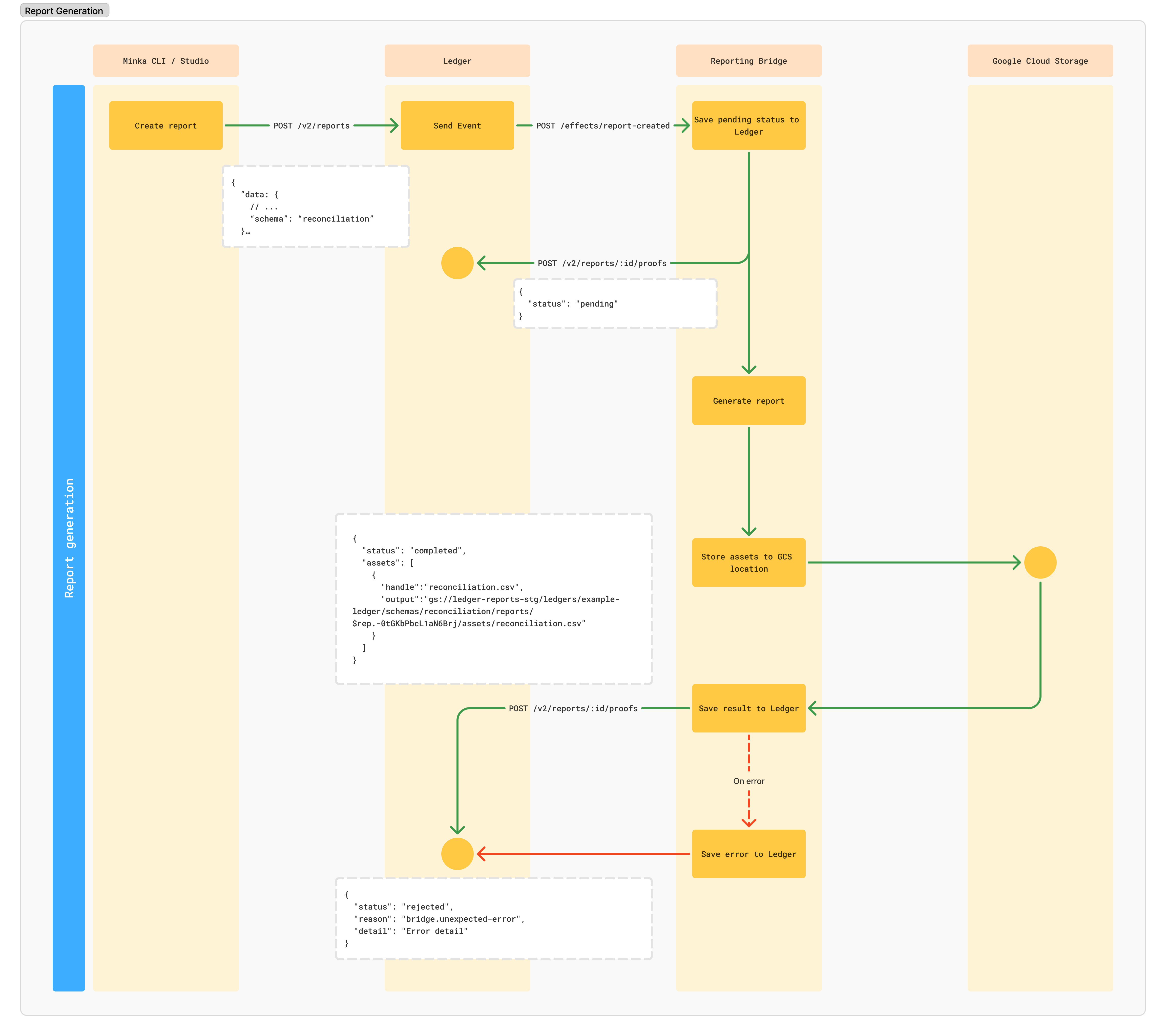The width and height of the screenshot is (1166, 1036).
Task: Click Ledger circle next to Save error arrow
Action: point(457,854)
